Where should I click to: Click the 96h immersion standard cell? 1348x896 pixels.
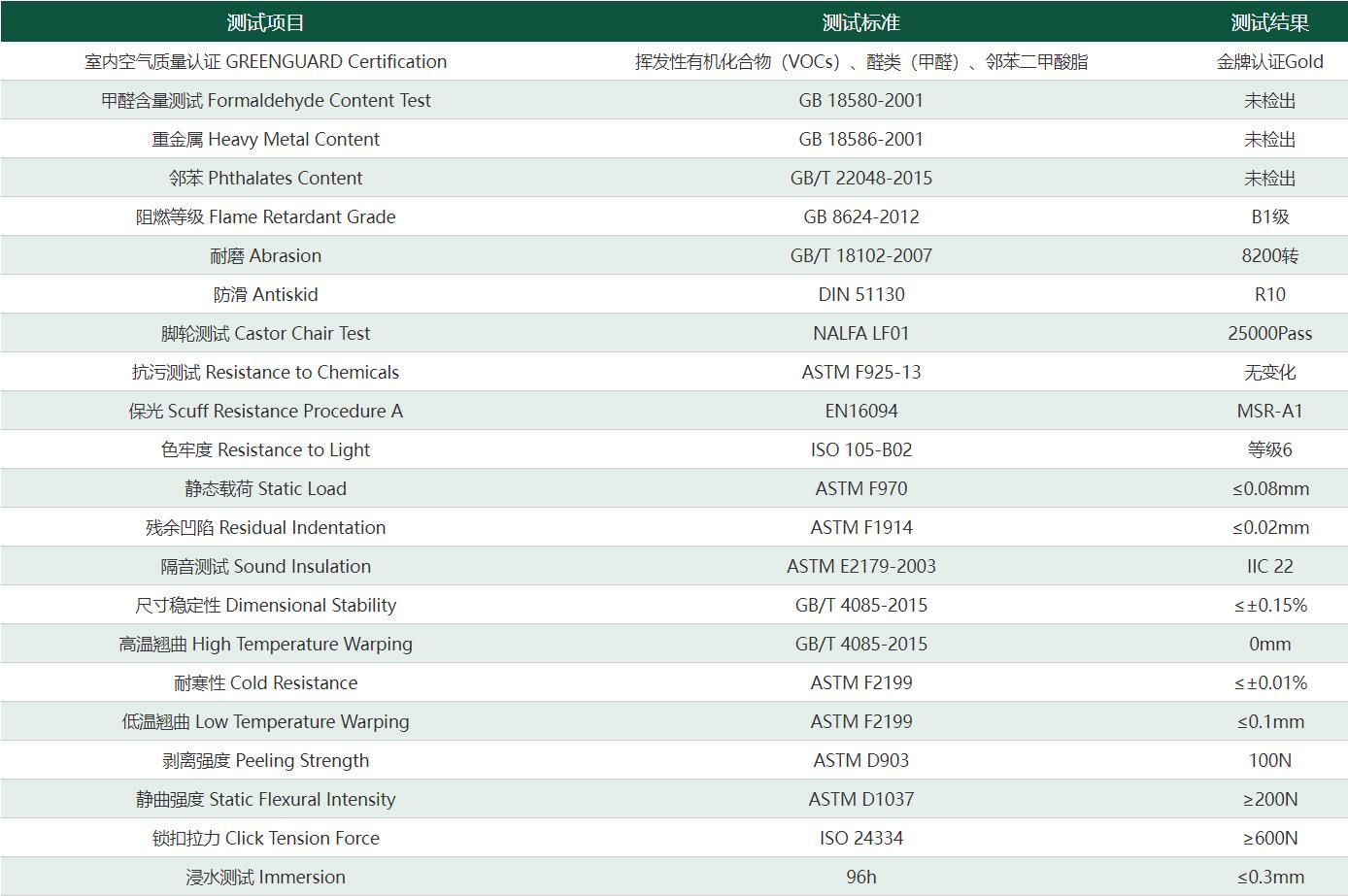pos(861,877)
